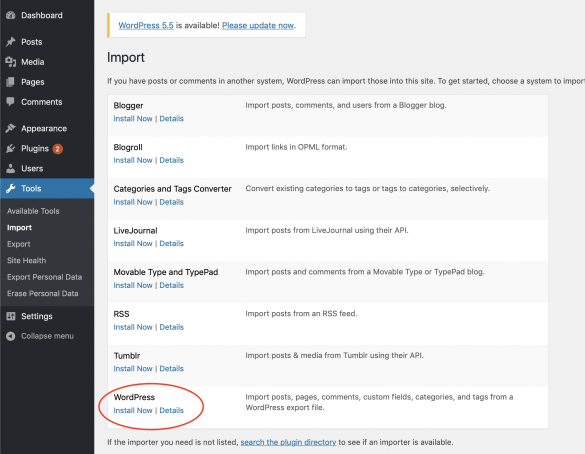Click the Please update now link

pos(258,25)
